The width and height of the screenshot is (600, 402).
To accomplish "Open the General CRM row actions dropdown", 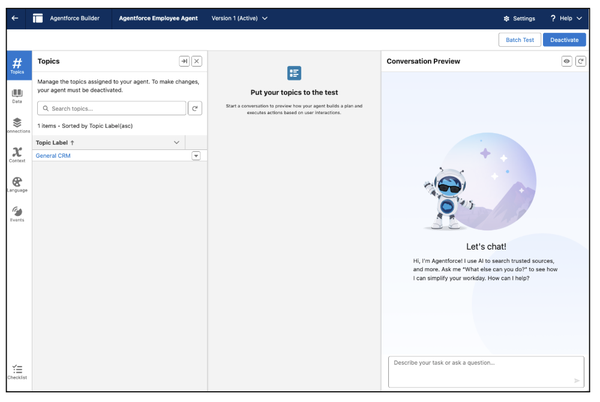I will (x=196, y=156).
